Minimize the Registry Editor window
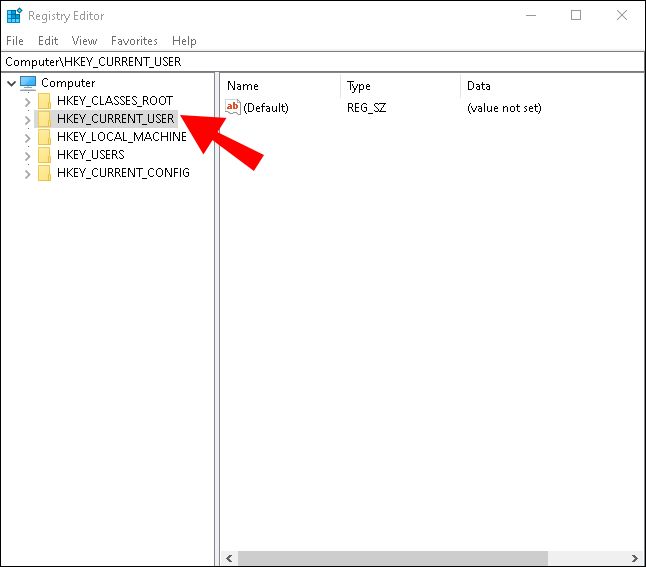646x567 pixels. click(531, 16)
